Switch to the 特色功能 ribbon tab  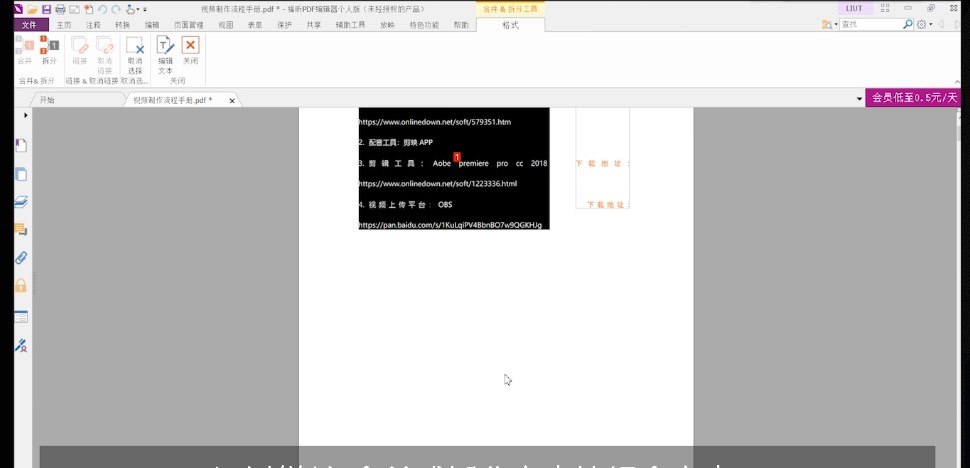click(424, 25)
